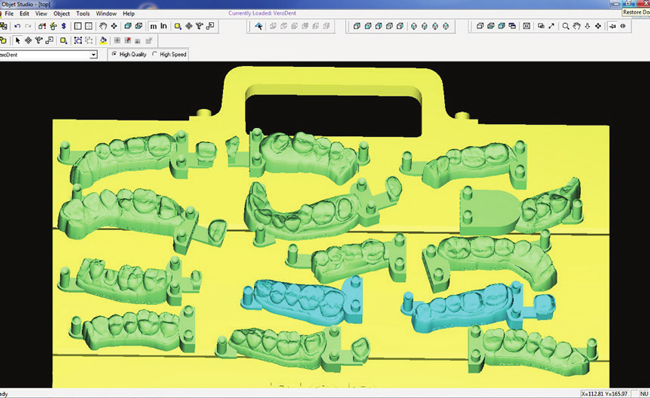Click the blue Select All icon

point(78,40)
